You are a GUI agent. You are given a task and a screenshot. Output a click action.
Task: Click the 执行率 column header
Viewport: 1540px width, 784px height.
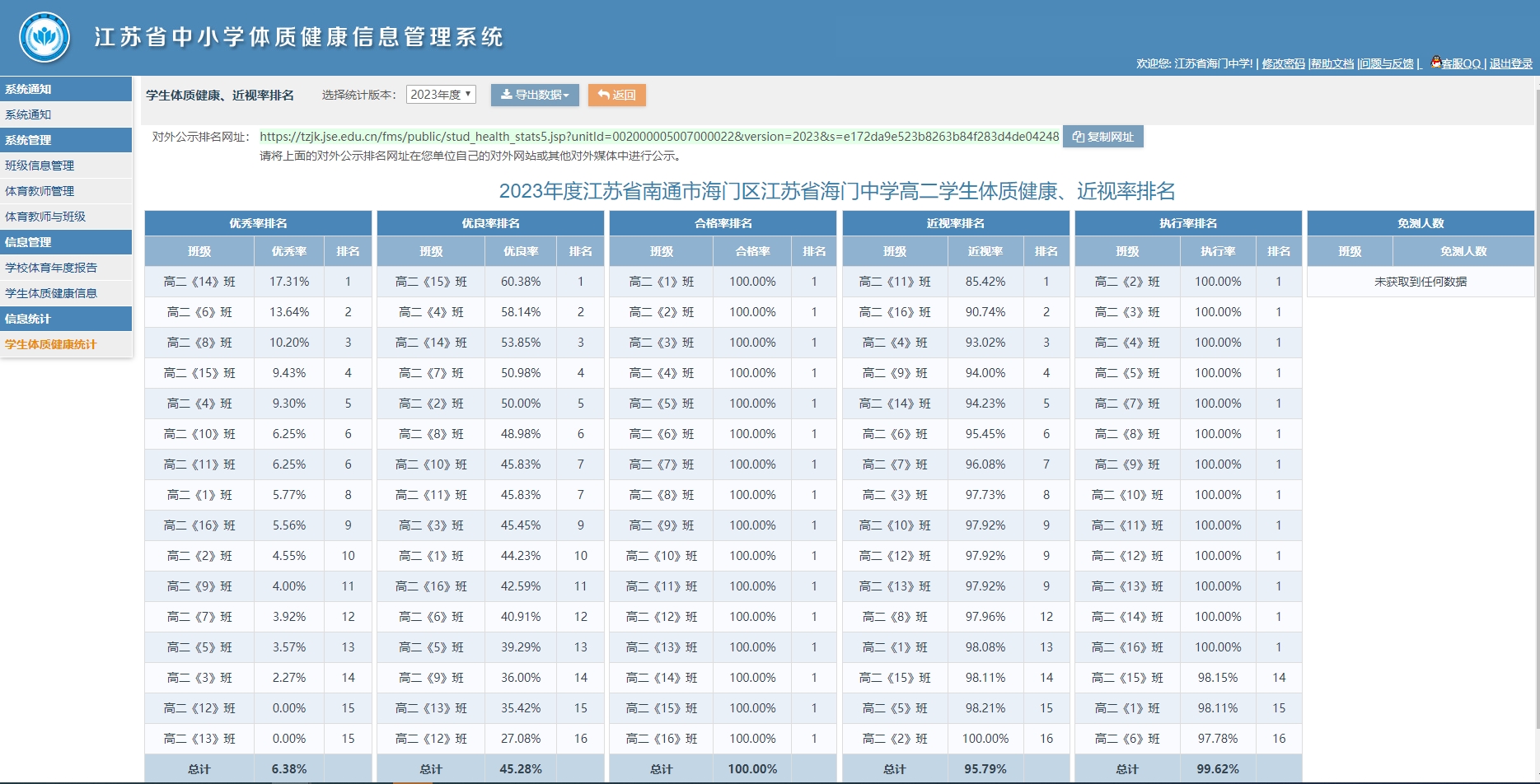[x=1218, y=251]
